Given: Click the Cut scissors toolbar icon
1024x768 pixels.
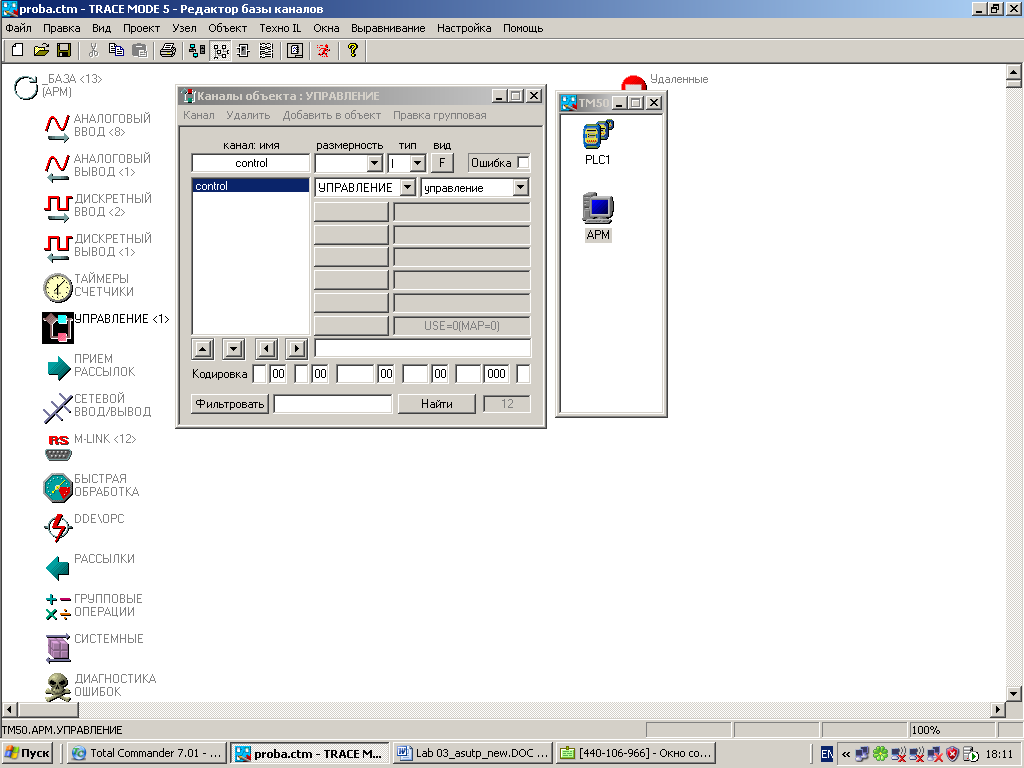Looking at the screenshot, I should pos(93,50).
